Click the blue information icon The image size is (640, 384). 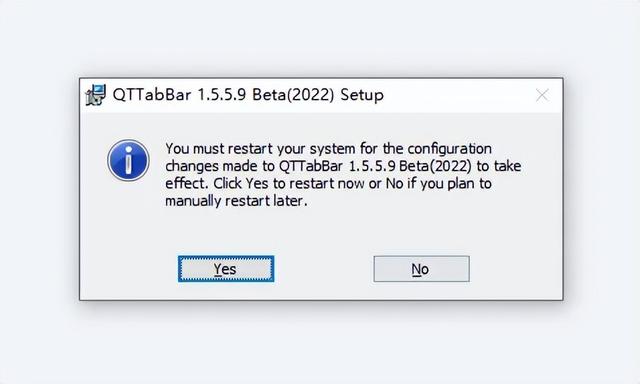click(128, 160)
